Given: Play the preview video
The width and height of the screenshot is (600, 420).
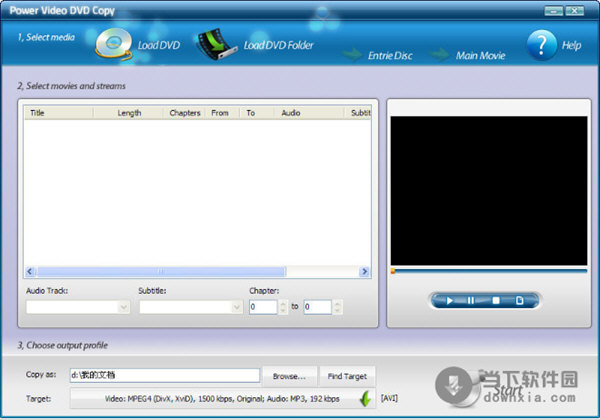Looking at the screenshot, I should coord(450,301).
